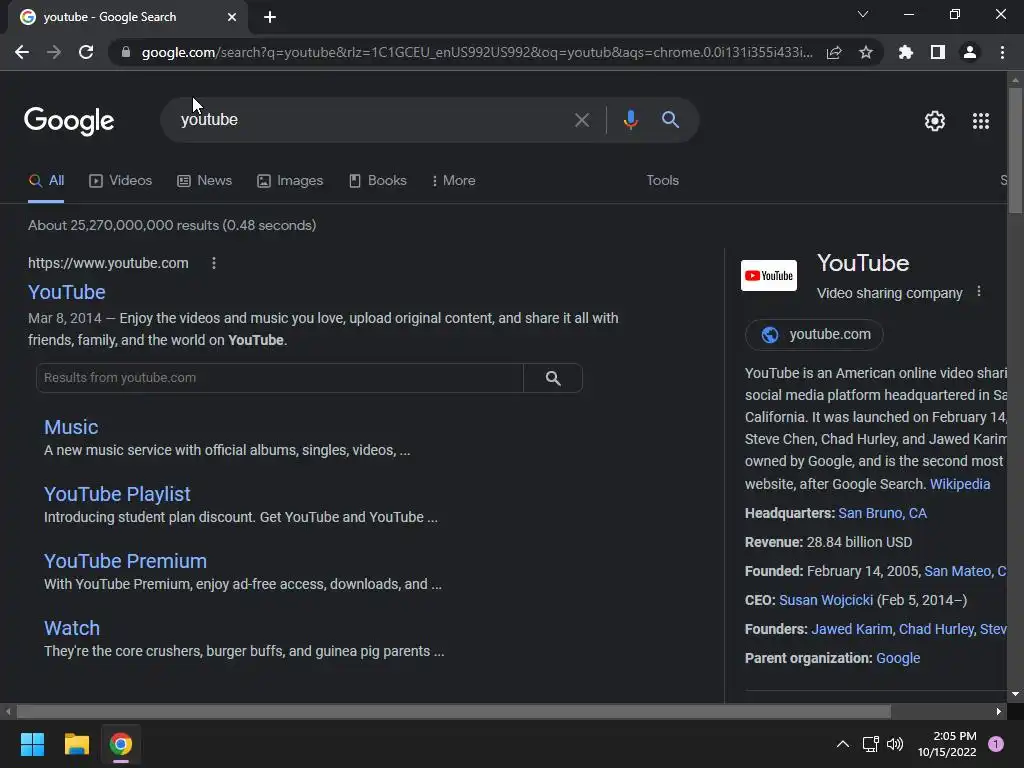
Task: Click the horizontal scrollbar at page bottom
Action: 453,711
